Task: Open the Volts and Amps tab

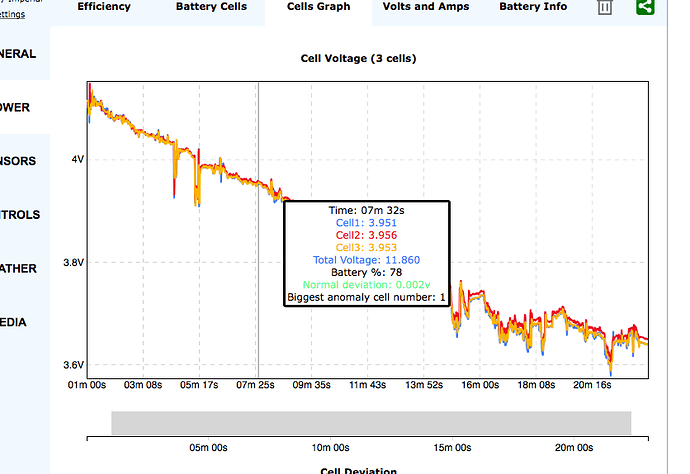Action: tap(424, 7)
